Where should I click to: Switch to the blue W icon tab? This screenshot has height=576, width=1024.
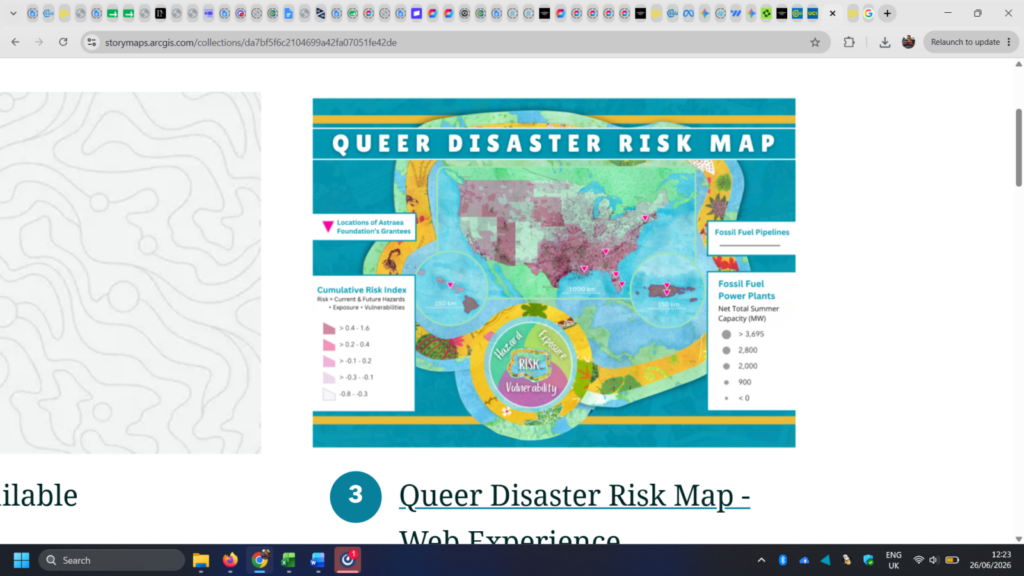(x=736, y=13)
